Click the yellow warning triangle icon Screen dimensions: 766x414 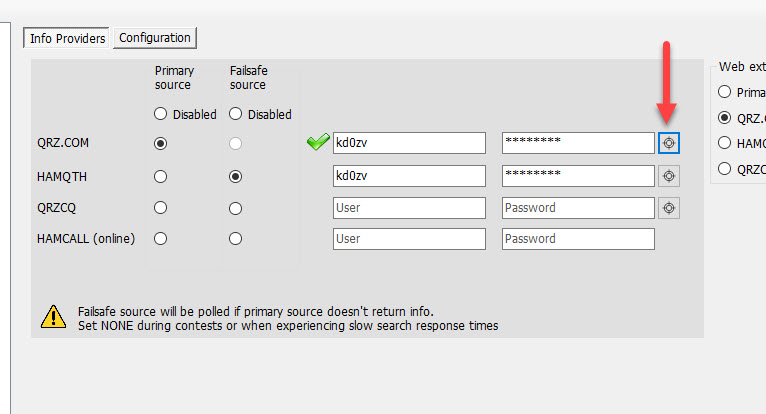(x=53, y=316)
